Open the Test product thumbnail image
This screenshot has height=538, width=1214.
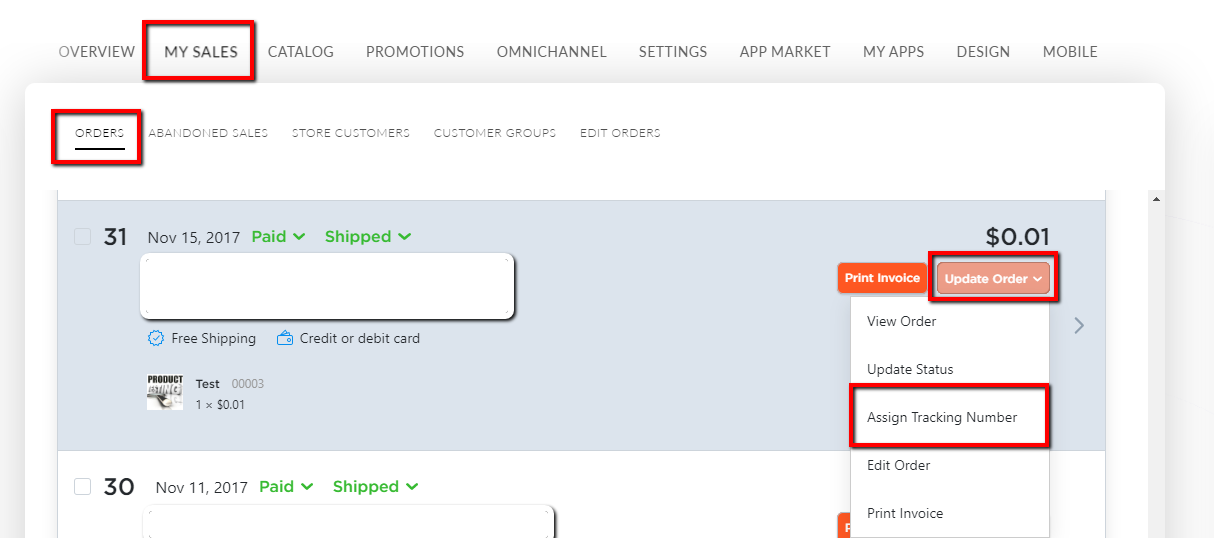coord(165,392)
